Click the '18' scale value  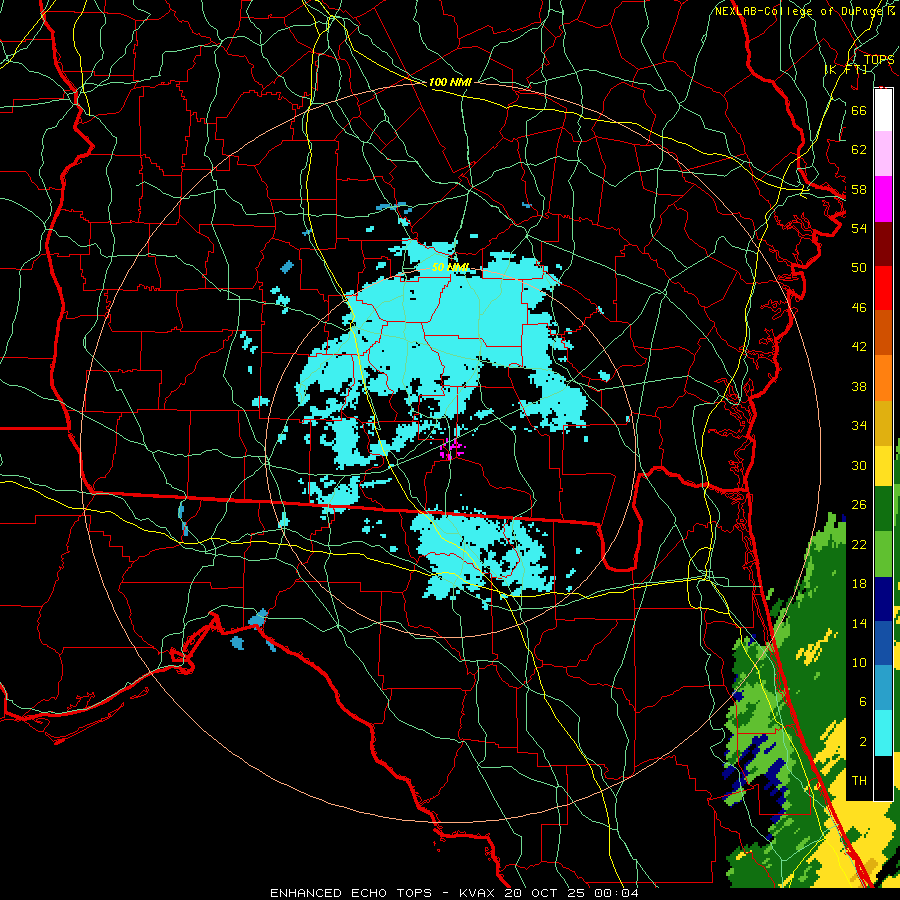point(859,584)
